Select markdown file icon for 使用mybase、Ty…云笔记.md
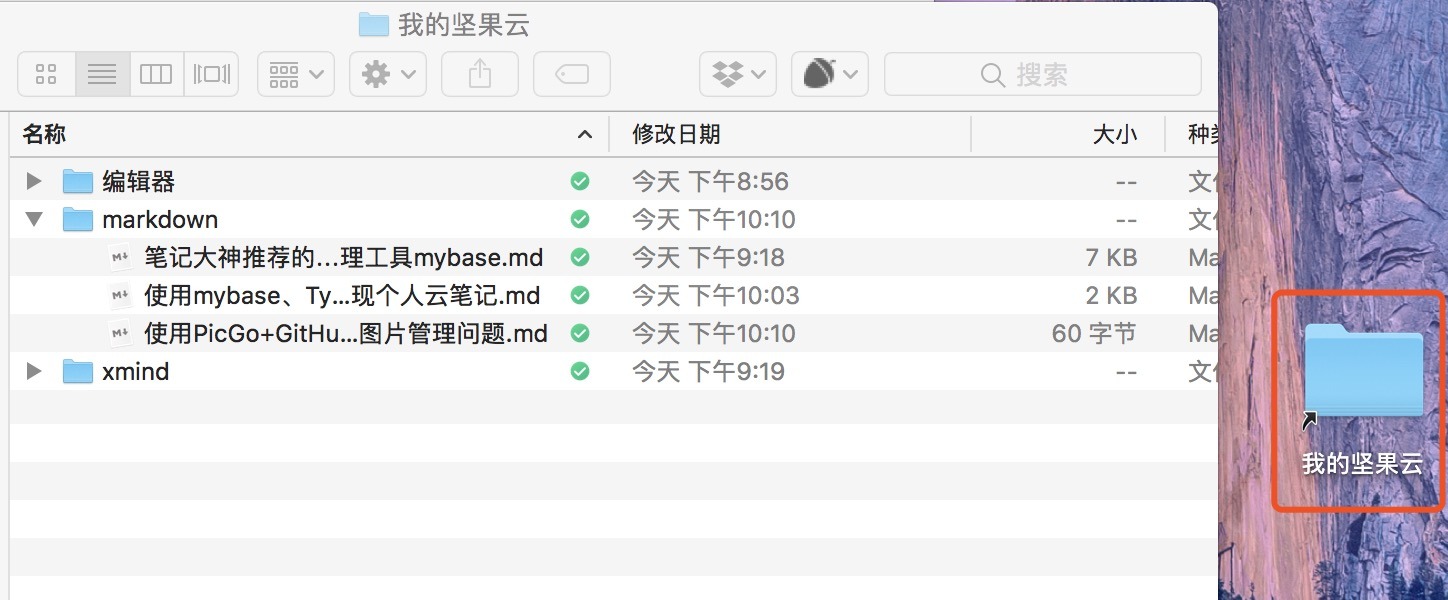 click(x=120, y=295)
